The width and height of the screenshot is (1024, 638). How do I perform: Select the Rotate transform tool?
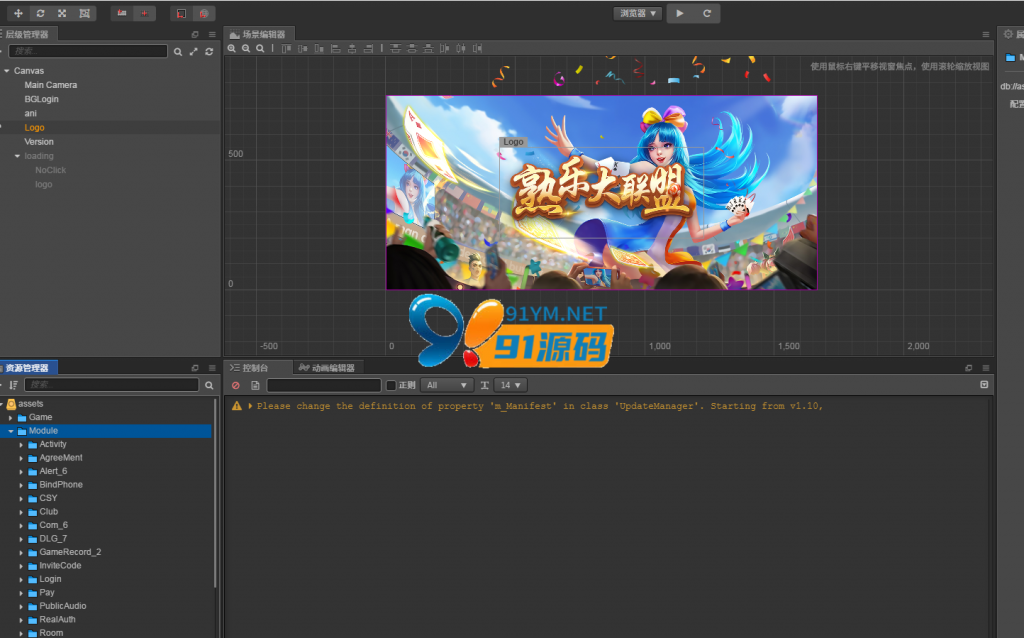(40, 13)
